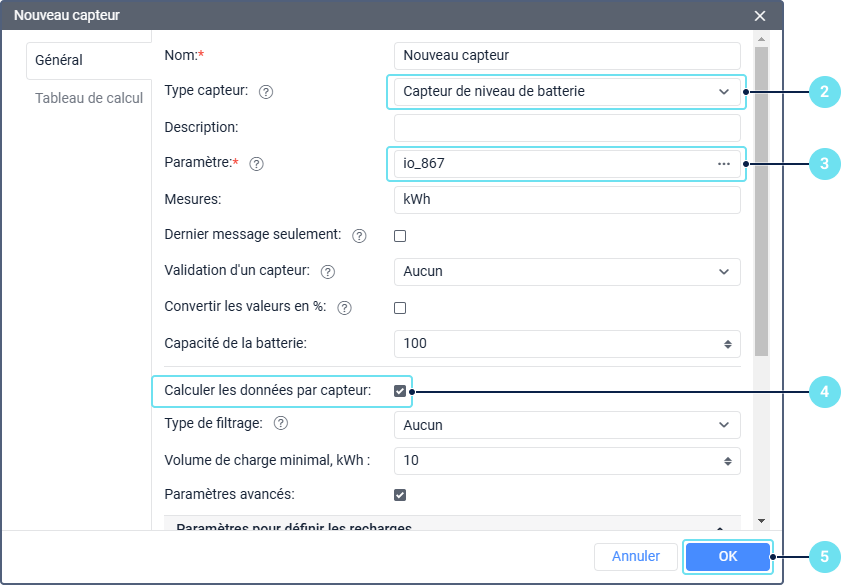This screenshot has width=841, height=585.
Task: Toggle Convertir les valeurs en % checkbox
Action: pyautogui.click(x=400, y=308)
